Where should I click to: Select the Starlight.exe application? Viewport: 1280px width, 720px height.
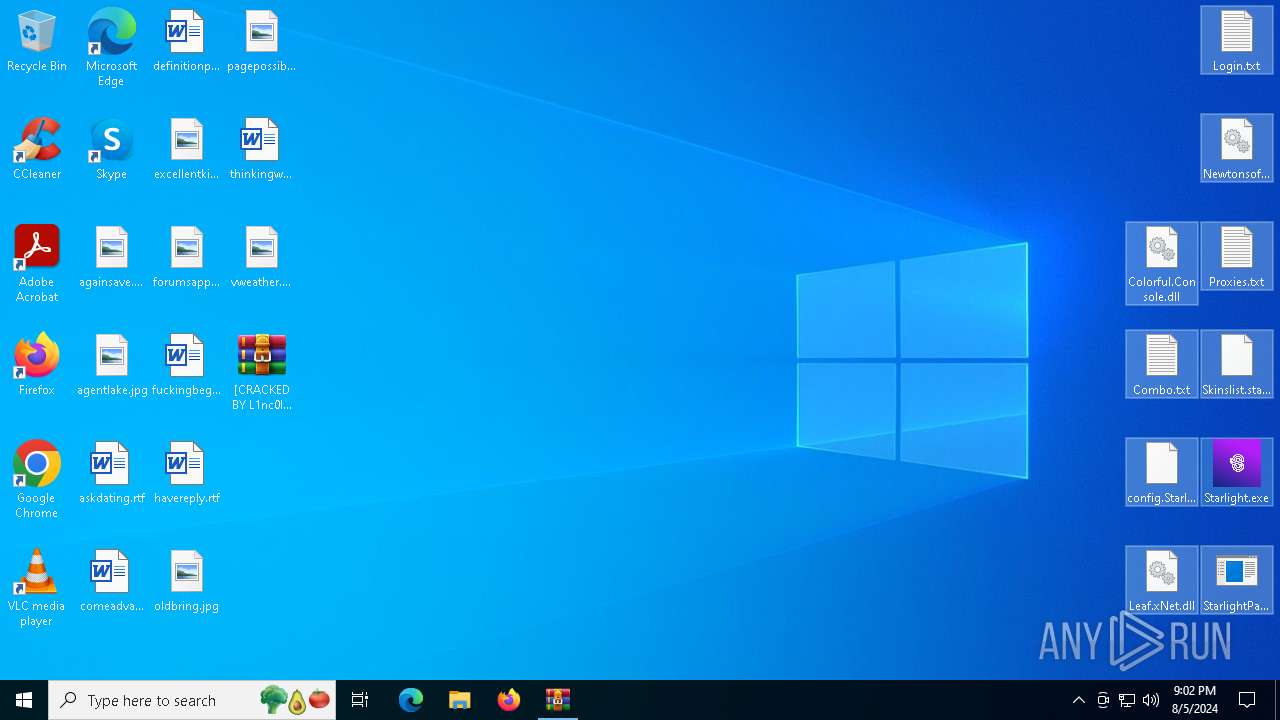click(1237, 472)
